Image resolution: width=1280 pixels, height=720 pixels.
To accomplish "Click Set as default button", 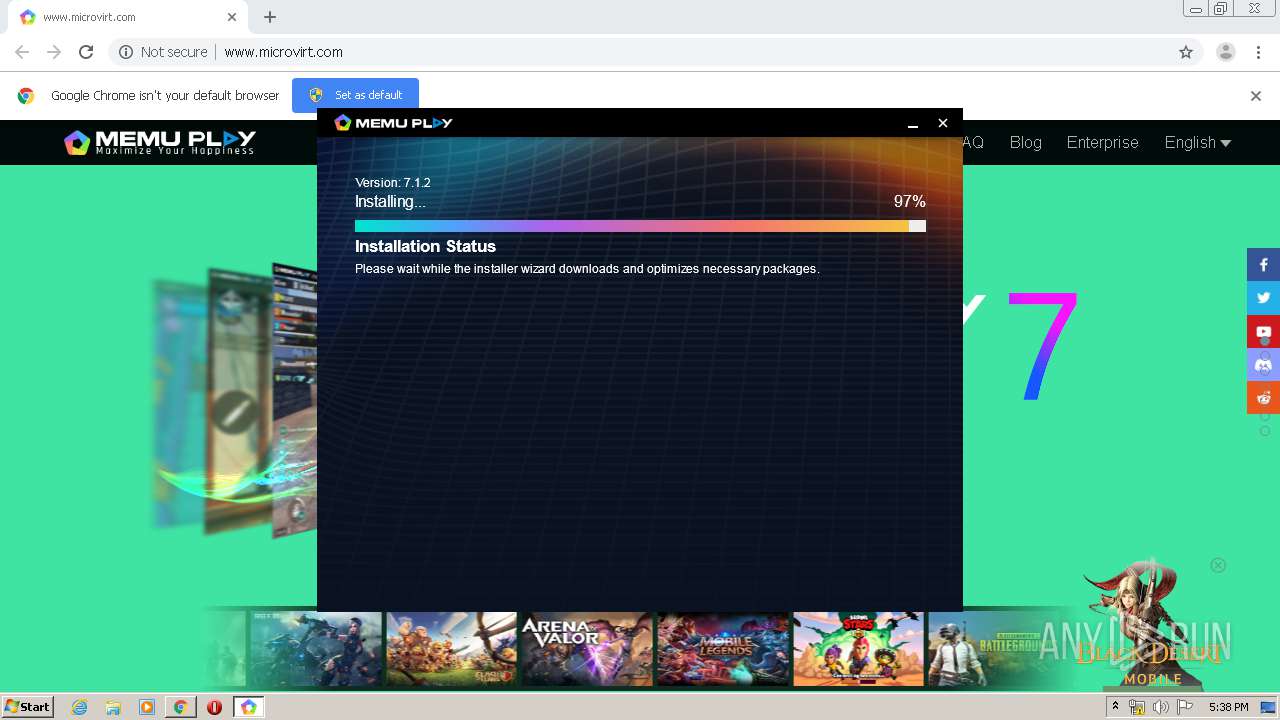I will click(355, 95).
